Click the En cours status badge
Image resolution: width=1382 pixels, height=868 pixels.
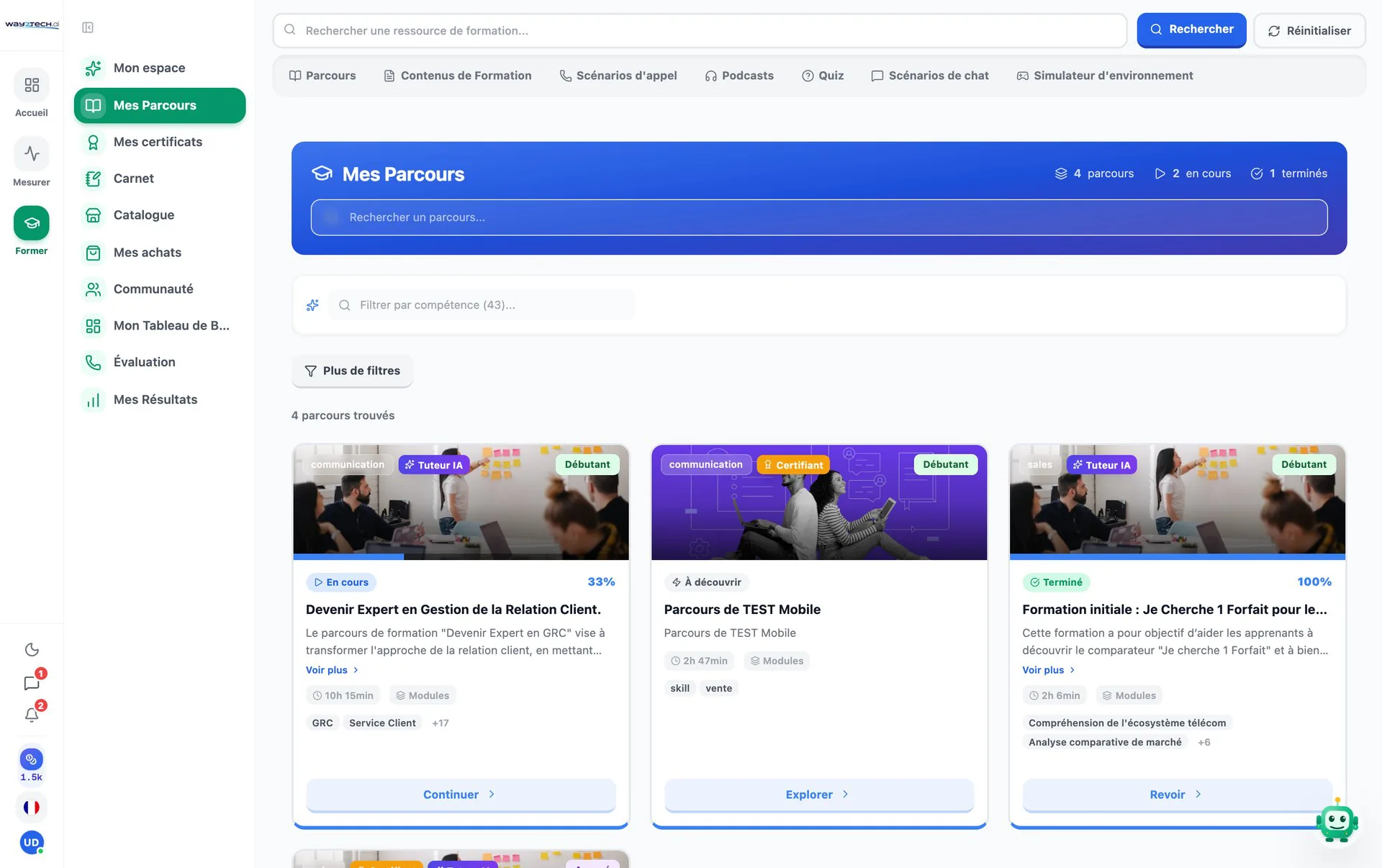(x=341, y=582)
